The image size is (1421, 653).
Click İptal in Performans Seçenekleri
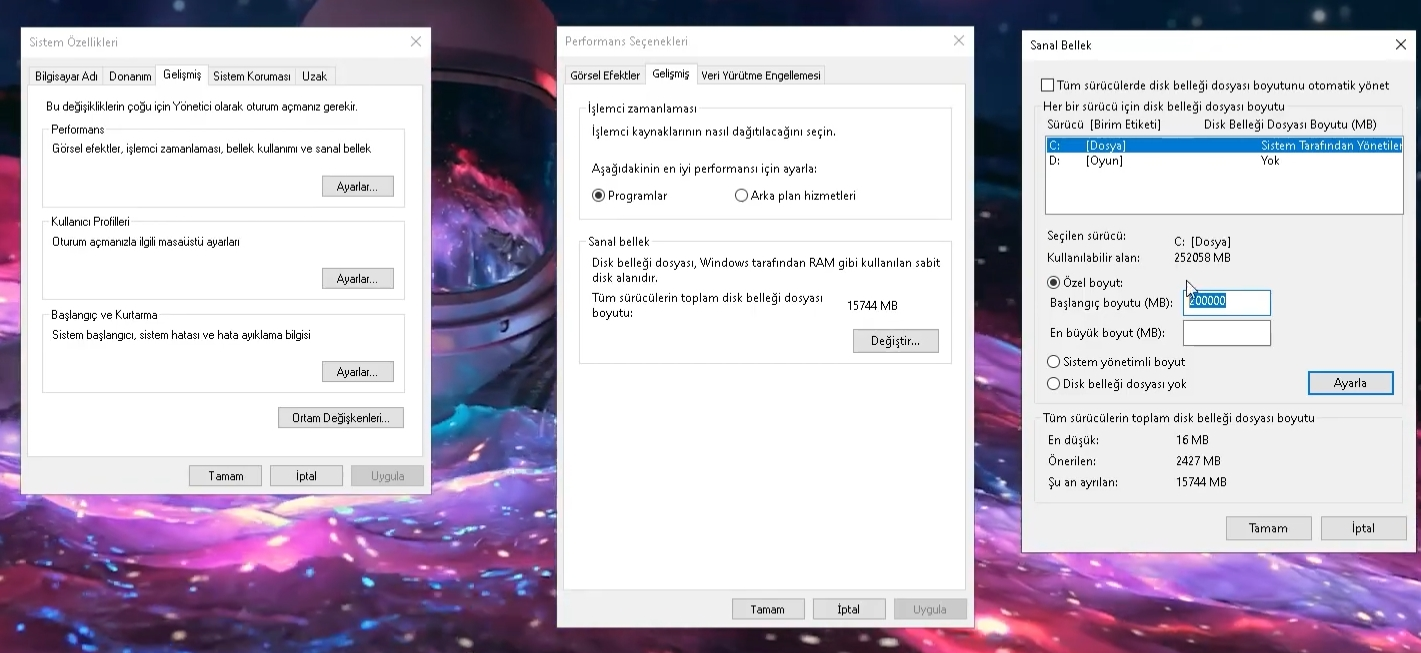click(x=849, y=609)
